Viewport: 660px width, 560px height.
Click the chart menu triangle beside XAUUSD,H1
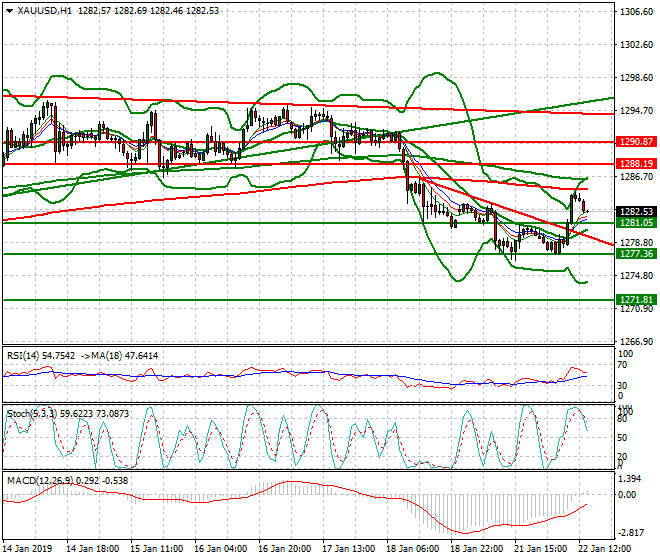pos(9,11)
